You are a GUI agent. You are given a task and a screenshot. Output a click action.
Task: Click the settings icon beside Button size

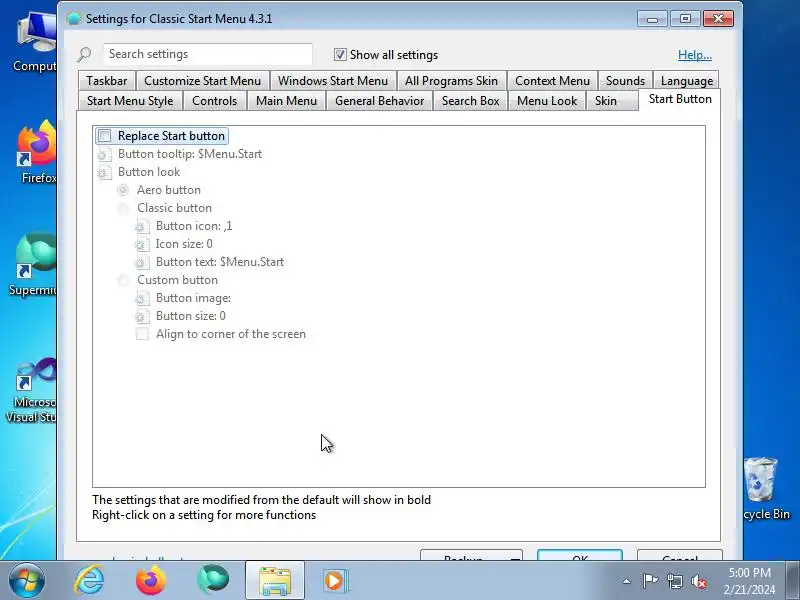coord(142,316)
